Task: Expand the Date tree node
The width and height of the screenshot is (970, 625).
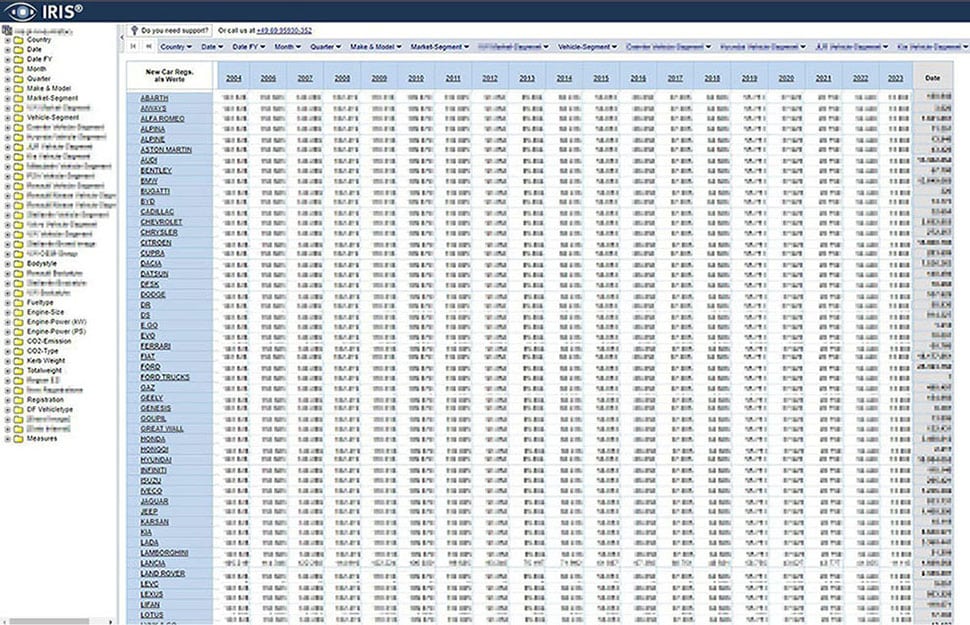Action: (7, 50)
